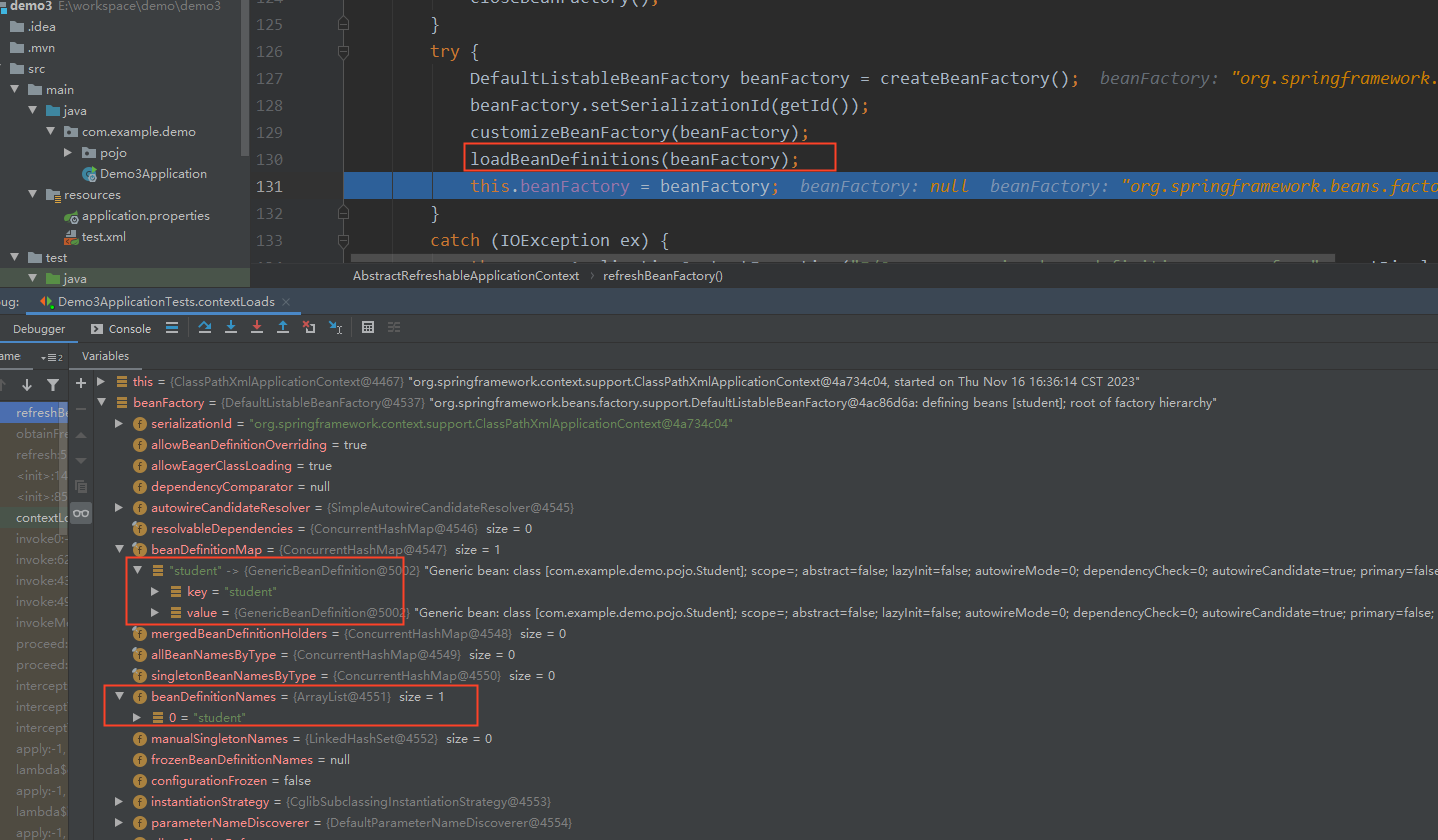Click the Step Into debugger icon
Image resolution: width=1438 pixels, height=840 pixels.
click(231, 327)
